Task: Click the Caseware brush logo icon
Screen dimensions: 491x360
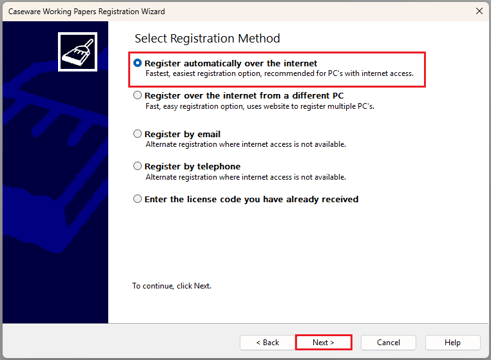Action: 78,52
